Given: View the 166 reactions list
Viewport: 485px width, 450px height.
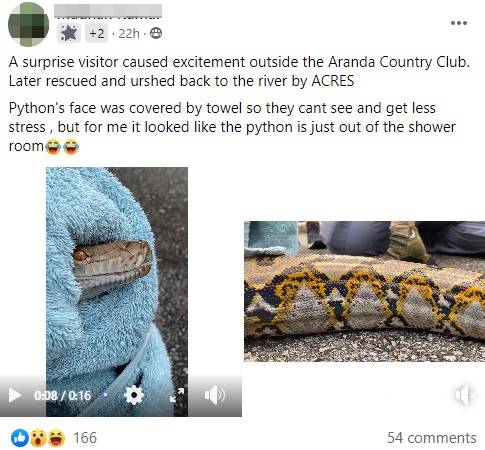Looking at the screenshot, I should 85,438.
